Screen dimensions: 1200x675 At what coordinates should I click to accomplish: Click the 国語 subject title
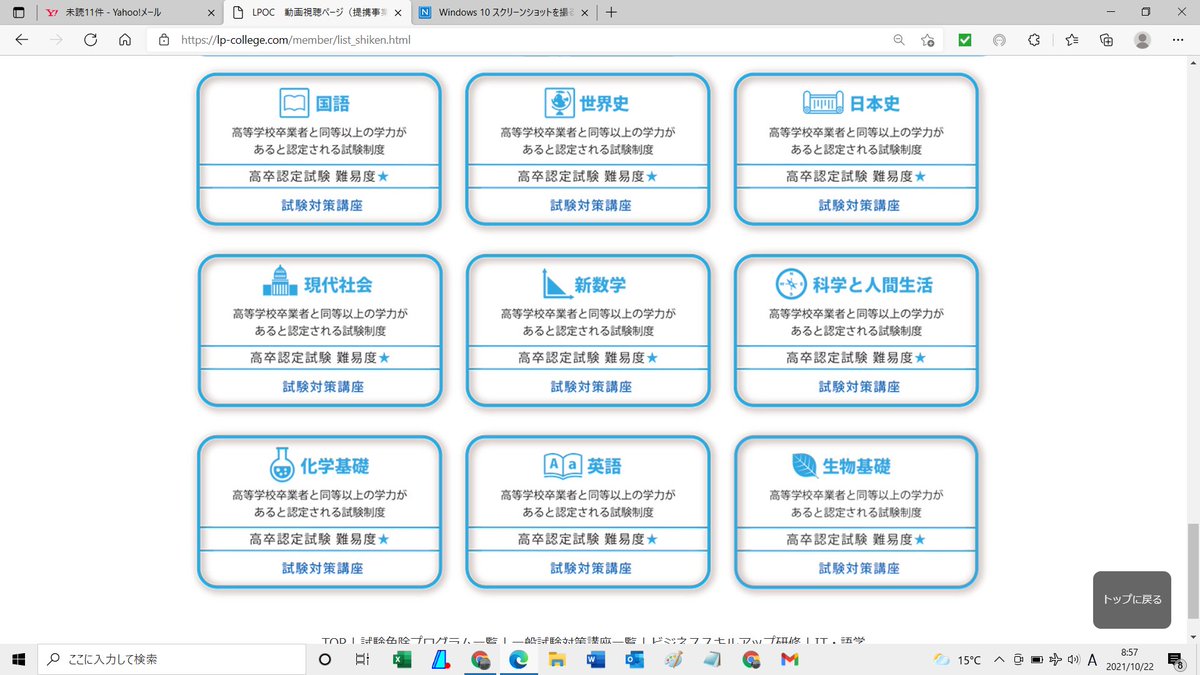[333, 104]
